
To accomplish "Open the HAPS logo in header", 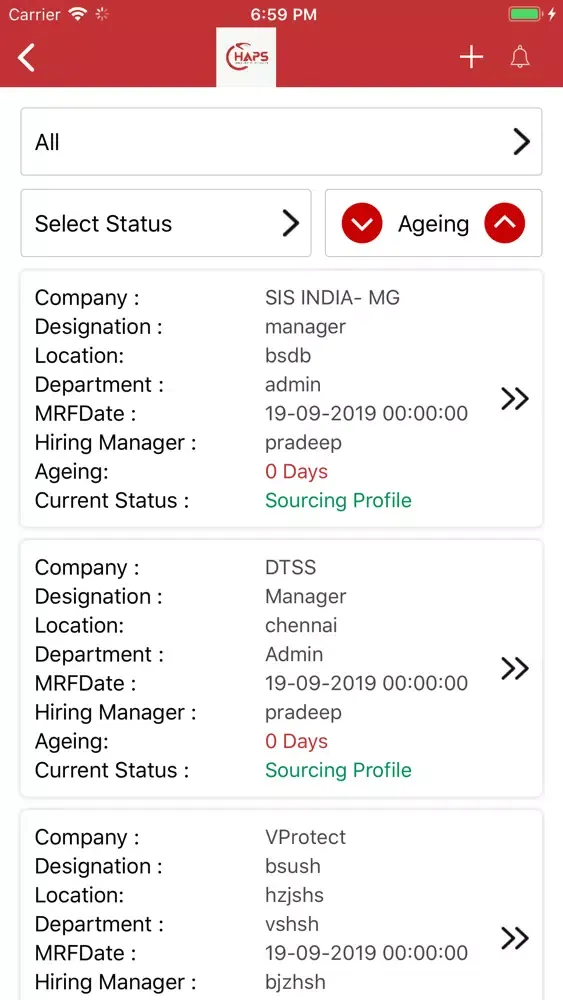I will point(246,57).
